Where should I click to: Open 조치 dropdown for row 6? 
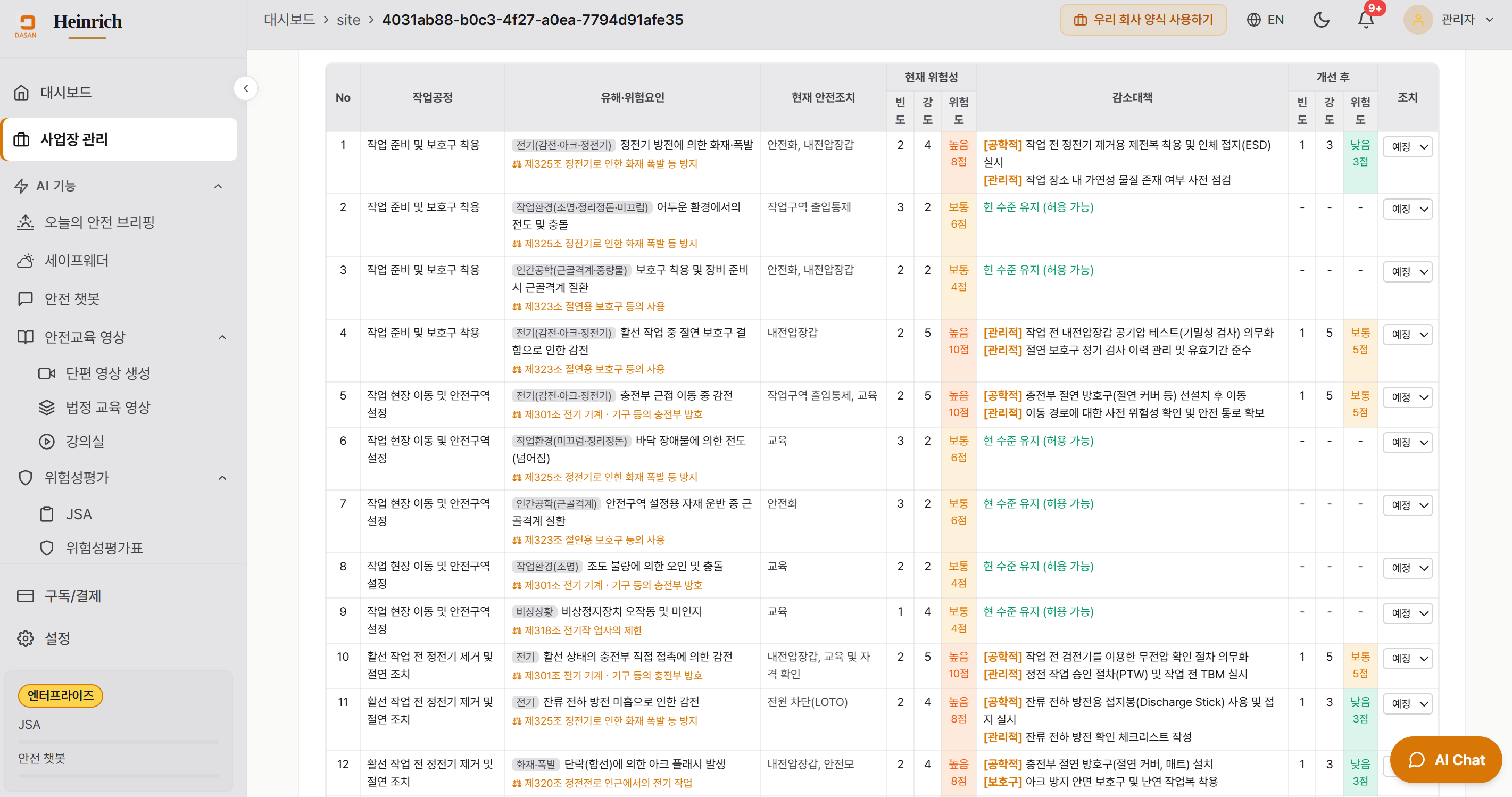tap(1408, 442)
